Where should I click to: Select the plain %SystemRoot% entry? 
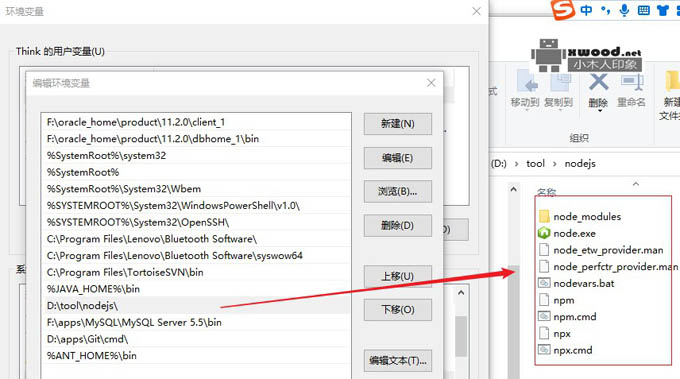[196, 172]
